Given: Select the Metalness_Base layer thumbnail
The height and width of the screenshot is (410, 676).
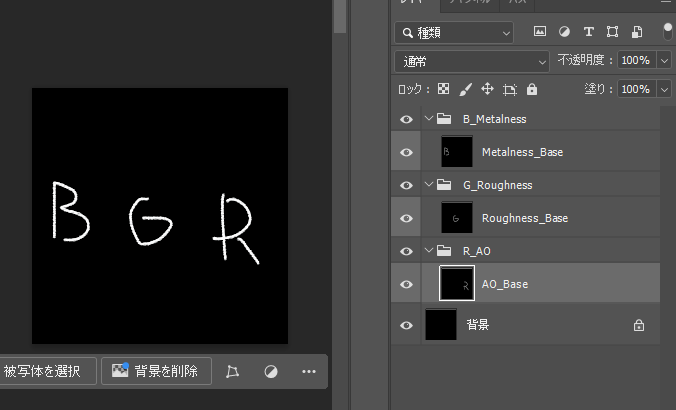Looking at the screenshot, I should click(457, 152).
